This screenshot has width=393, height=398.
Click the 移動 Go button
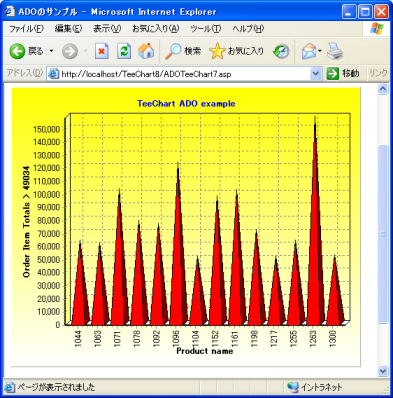(x=343, y=73)
